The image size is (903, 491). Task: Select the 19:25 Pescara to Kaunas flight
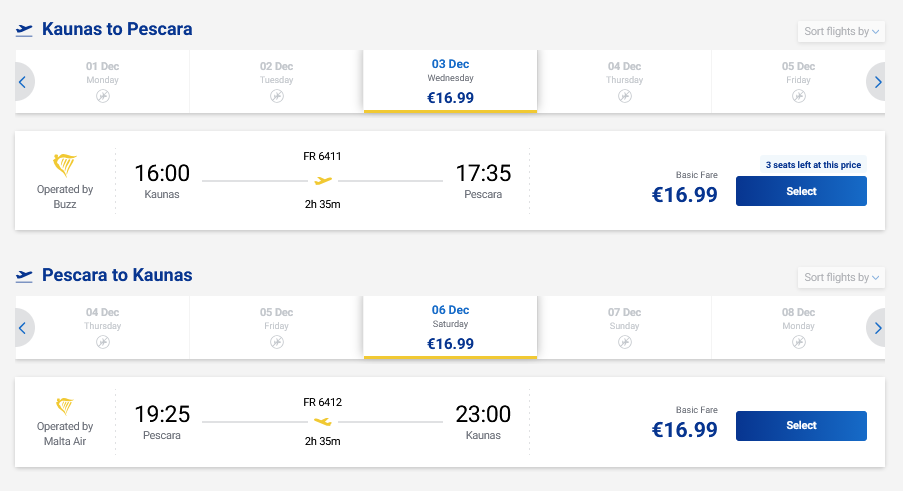click(x=801, y=426)
